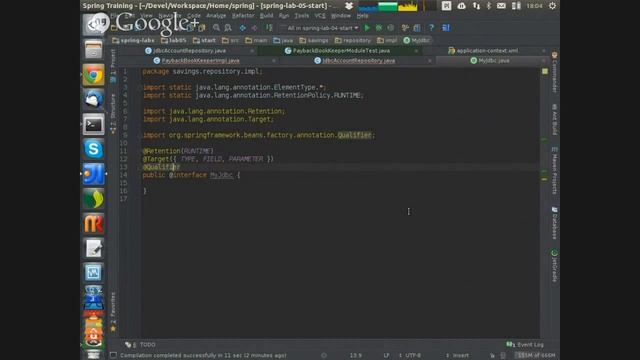Open the text editor dock icon
The image size is (640, 360).
(x=93, y=249)
